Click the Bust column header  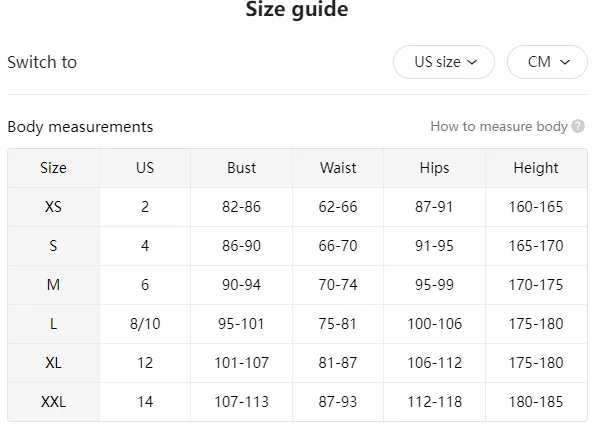point(241,168)
